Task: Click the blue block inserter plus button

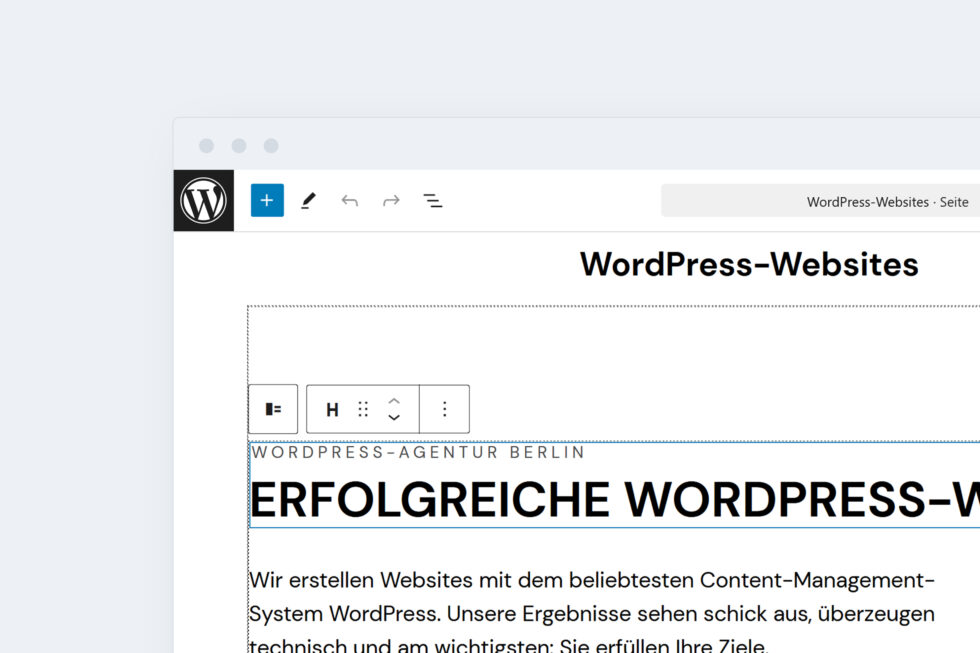Action: pyautogui.click(x=267, y=201)
